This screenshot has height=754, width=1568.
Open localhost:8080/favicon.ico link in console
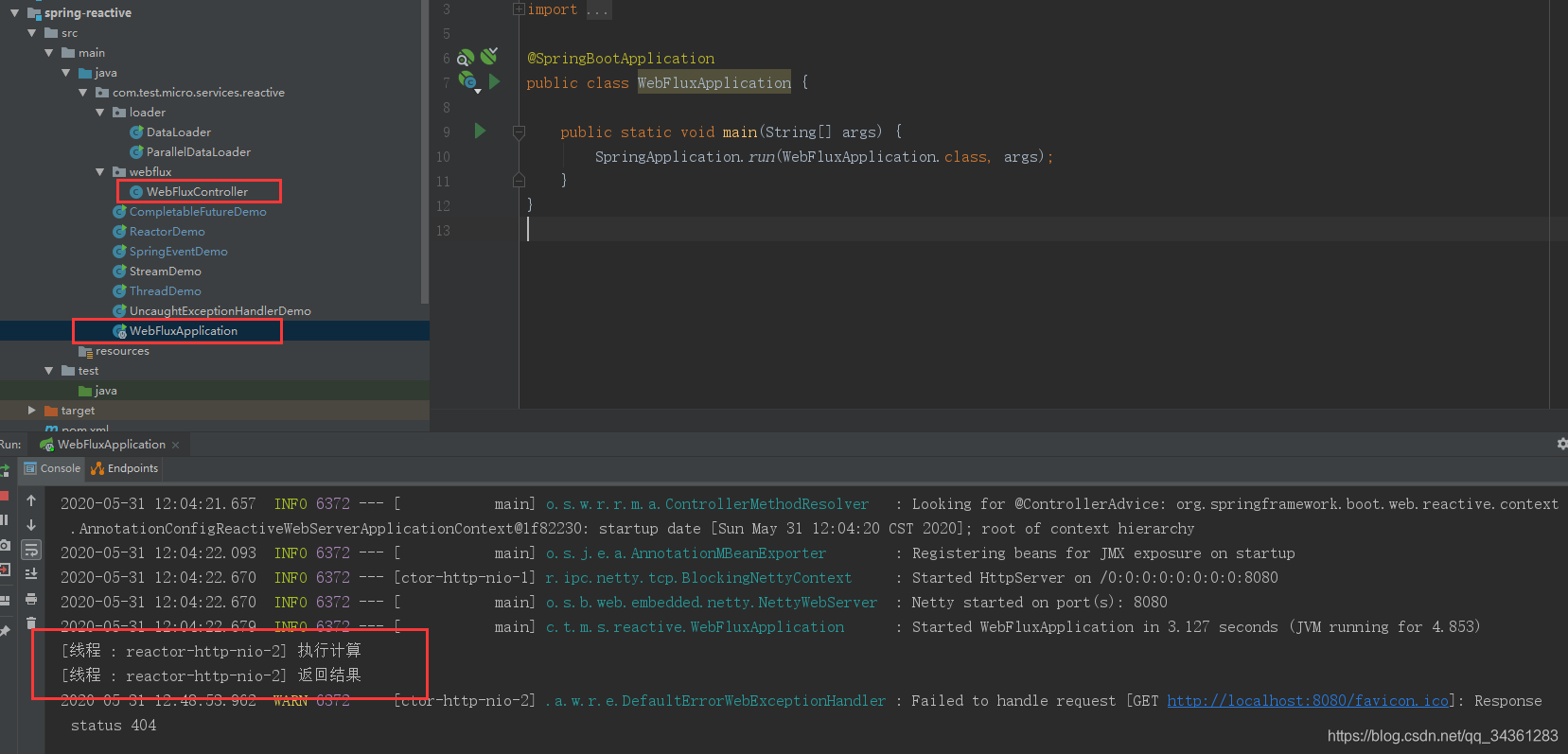(x=1308, y=701)
